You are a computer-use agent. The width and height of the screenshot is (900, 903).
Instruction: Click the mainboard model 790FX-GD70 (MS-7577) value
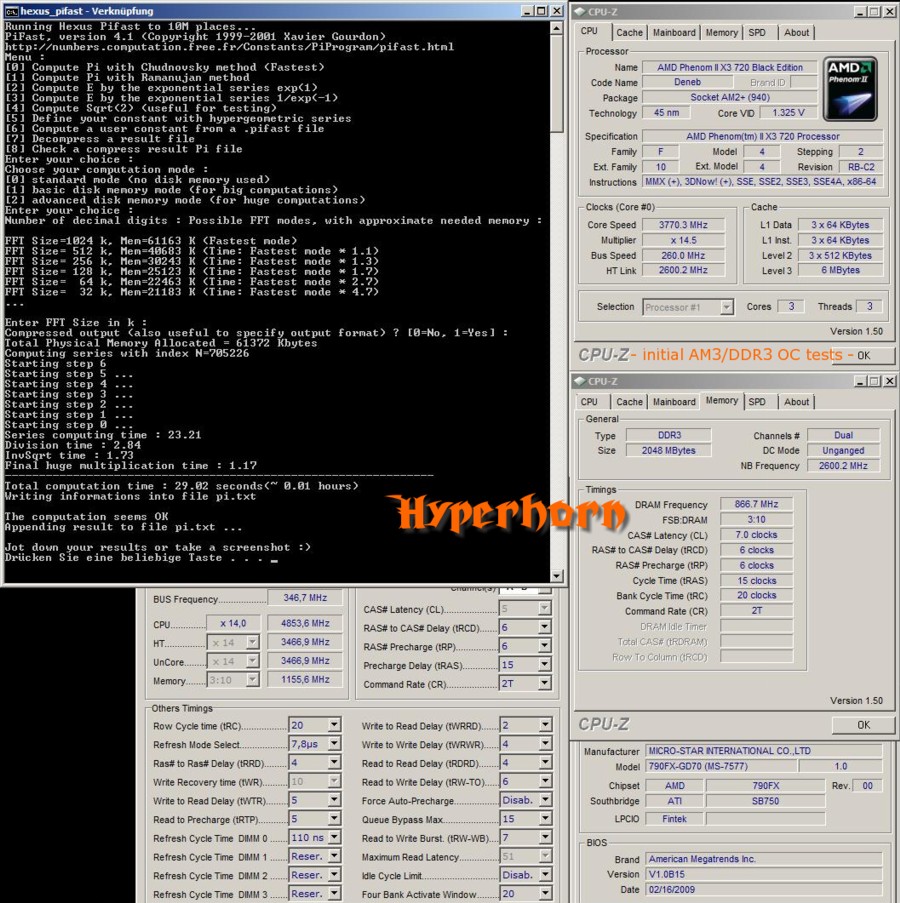click(721, 767)
